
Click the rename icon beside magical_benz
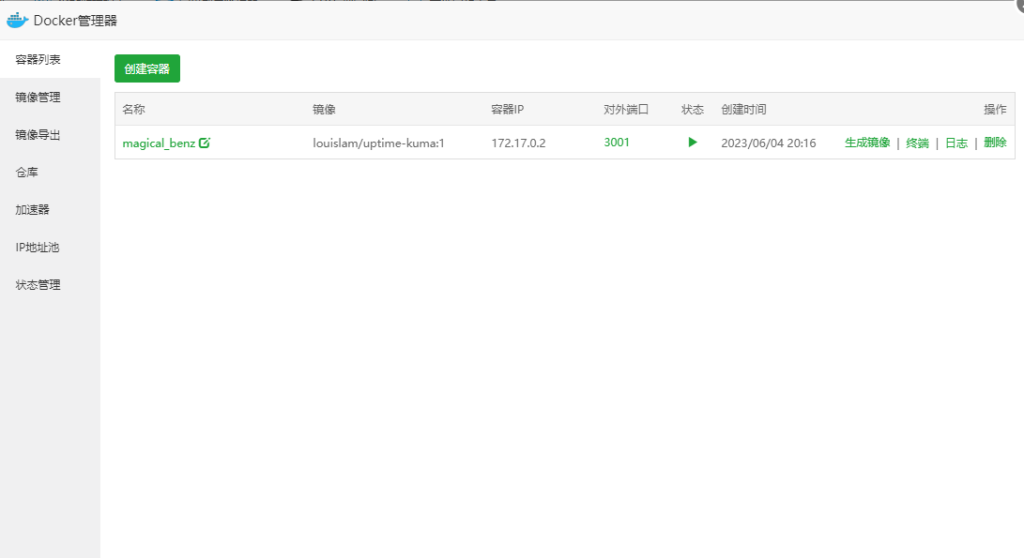click(205, 143)
